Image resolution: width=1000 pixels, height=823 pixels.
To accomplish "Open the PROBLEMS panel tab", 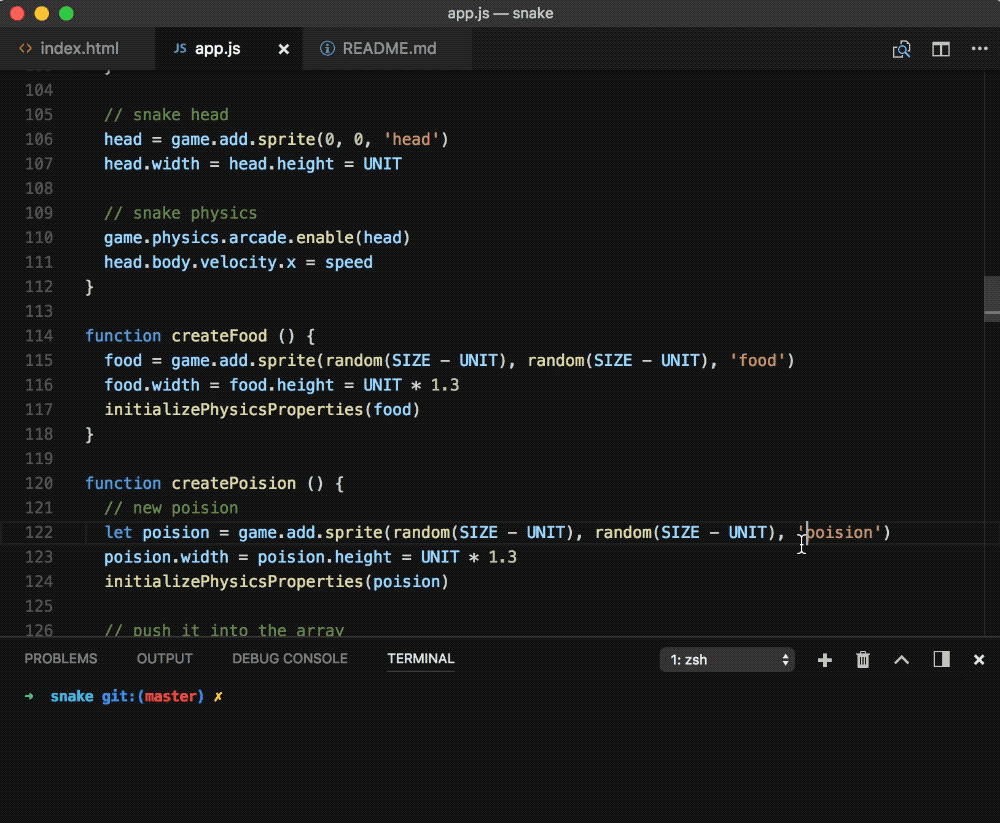I will tap(61, 659).
